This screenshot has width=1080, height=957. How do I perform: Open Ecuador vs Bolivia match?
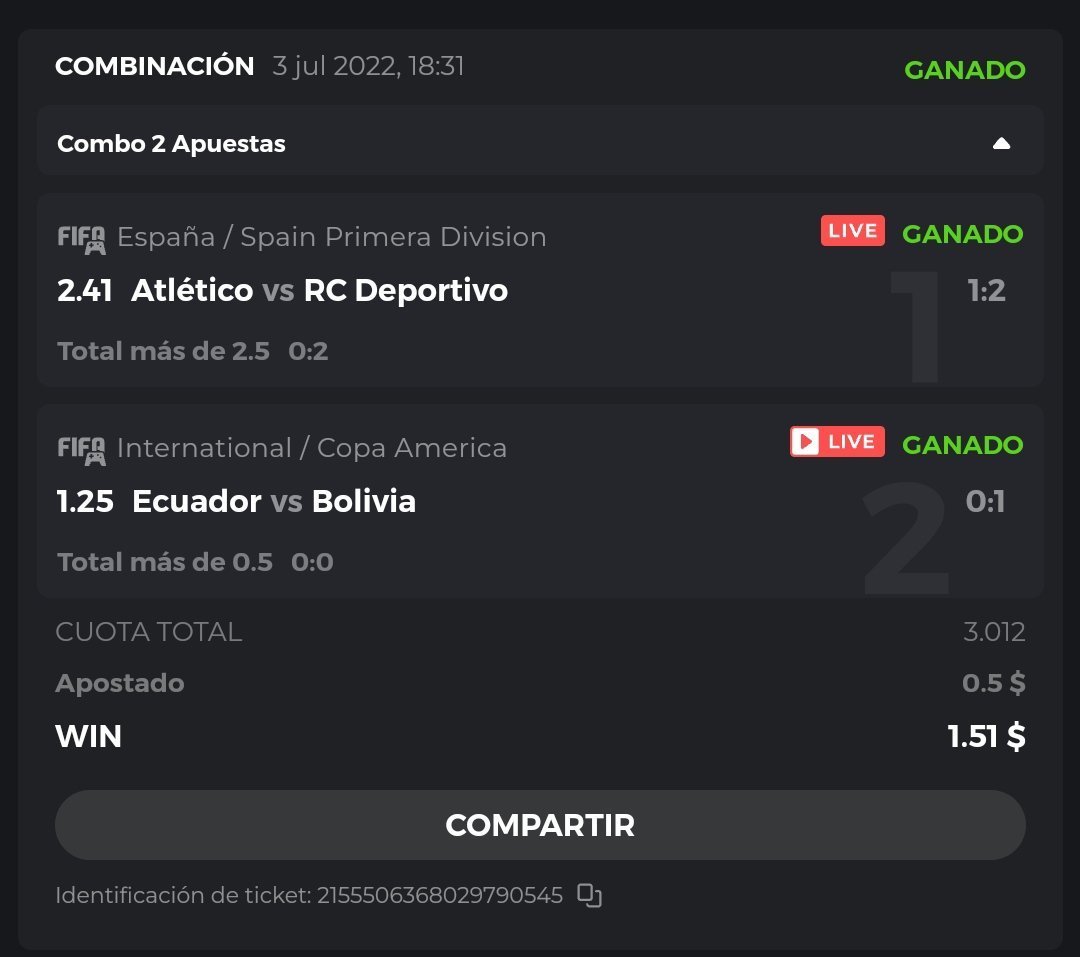click(273, 501)
